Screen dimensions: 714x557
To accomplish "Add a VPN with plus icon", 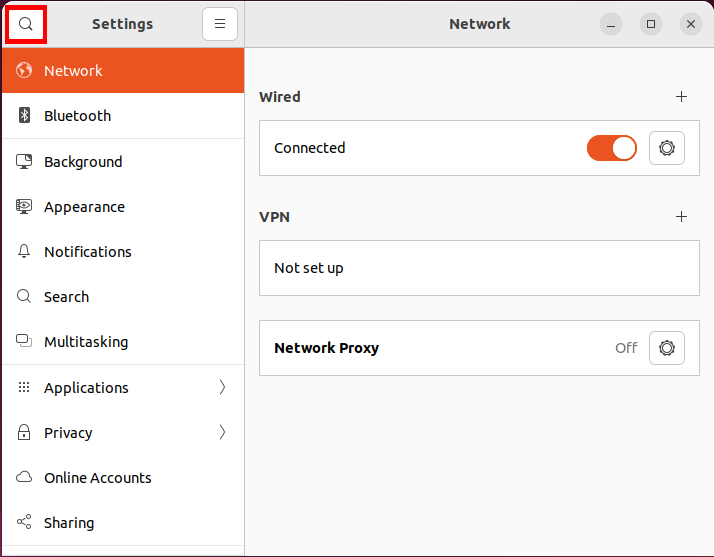I will click(681, 216).
